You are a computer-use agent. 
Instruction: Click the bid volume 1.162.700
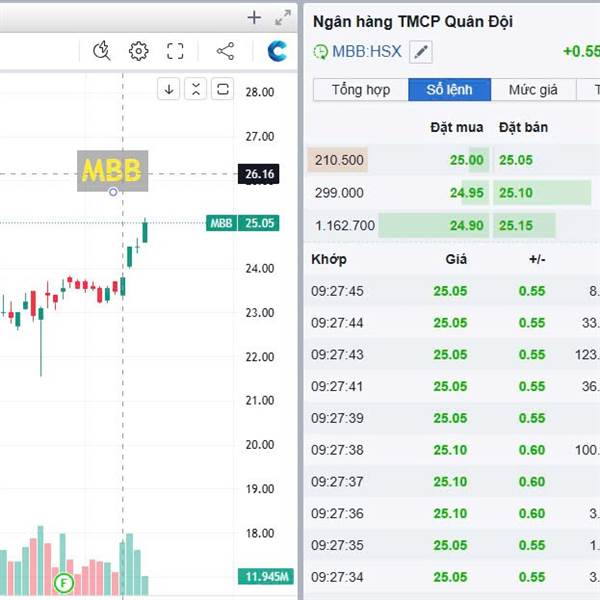(x=345, y=226)
